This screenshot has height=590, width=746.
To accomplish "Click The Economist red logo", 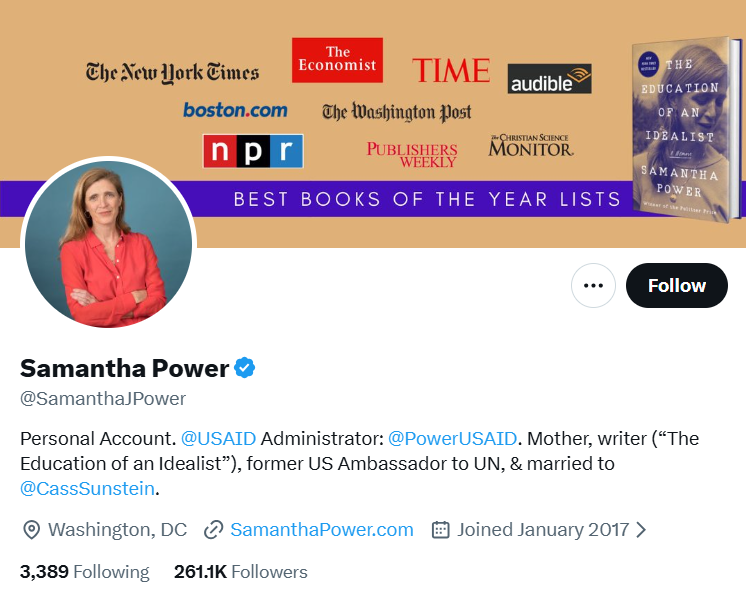I will click(x=337, y=60).
